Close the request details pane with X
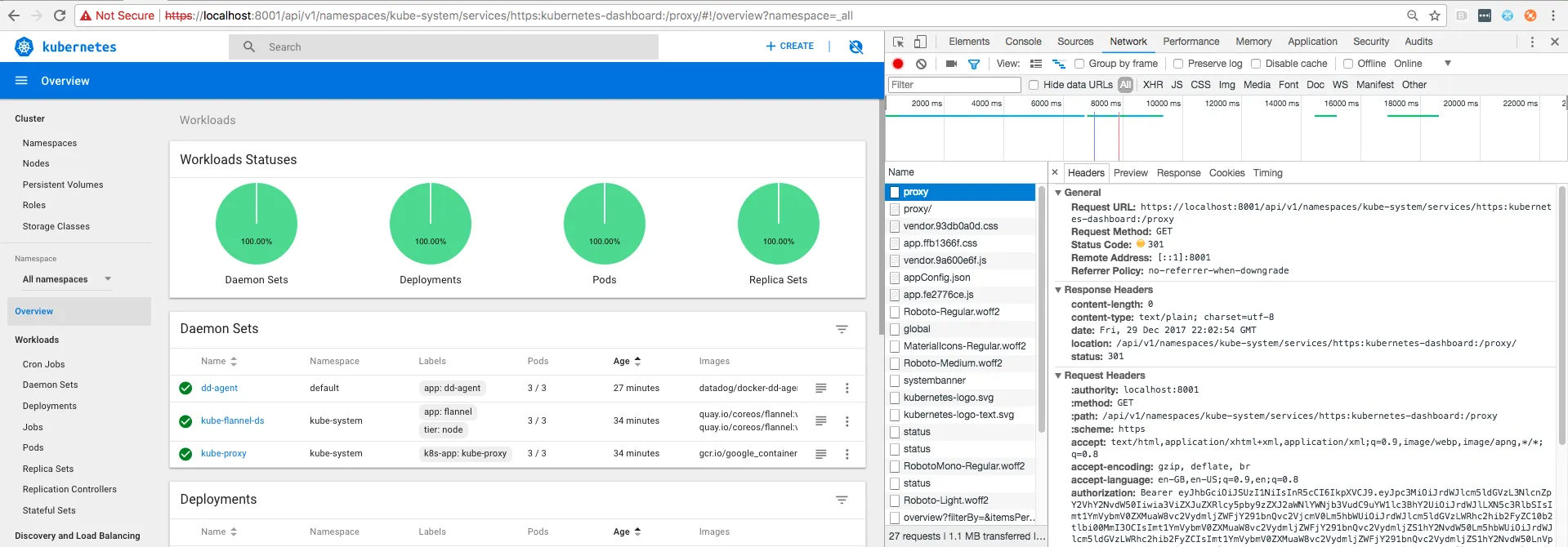Image resolution: width=1568 pixels, height=547 pixels. (1055, 172)
